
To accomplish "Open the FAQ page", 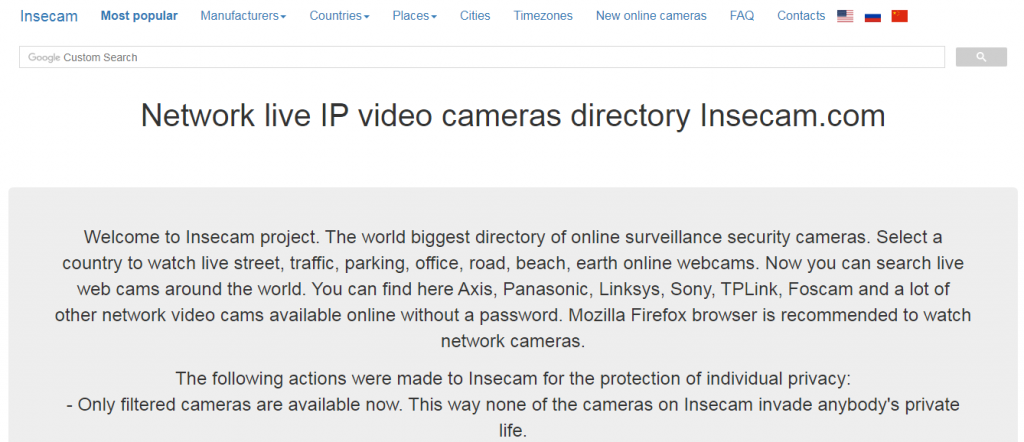I will pos(742,16).
